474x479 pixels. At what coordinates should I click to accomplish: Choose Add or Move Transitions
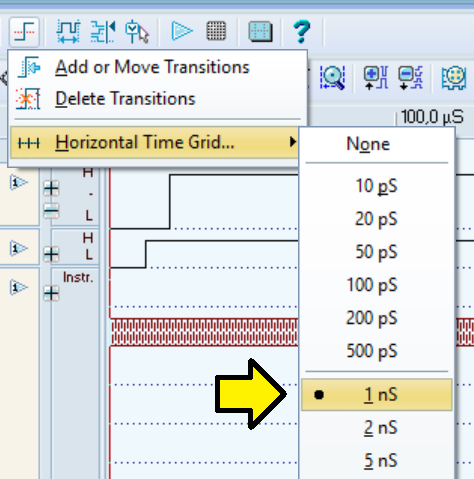tap(152, 67)
